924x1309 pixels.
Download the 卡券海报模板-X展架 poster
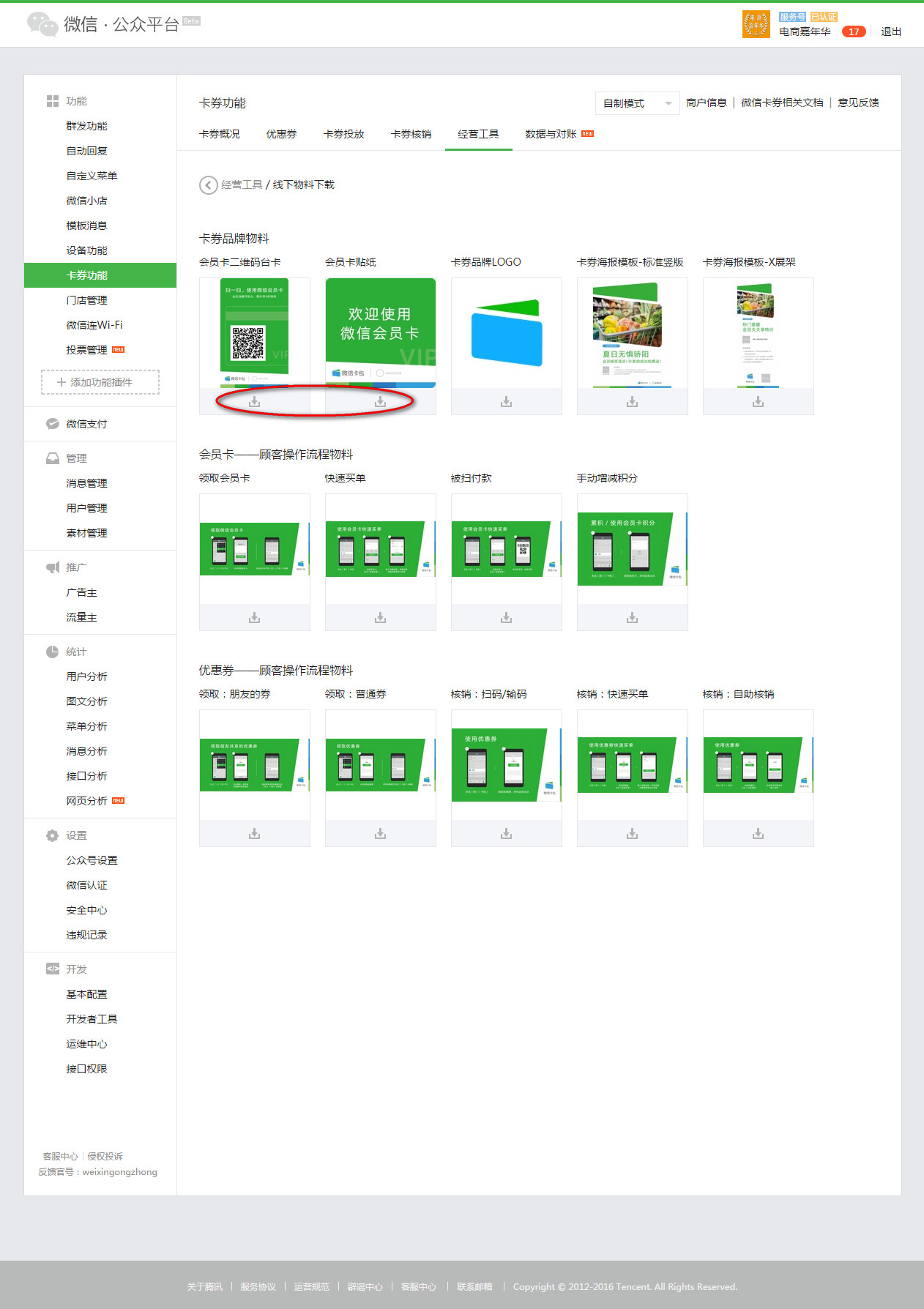(x=758, y=402)
